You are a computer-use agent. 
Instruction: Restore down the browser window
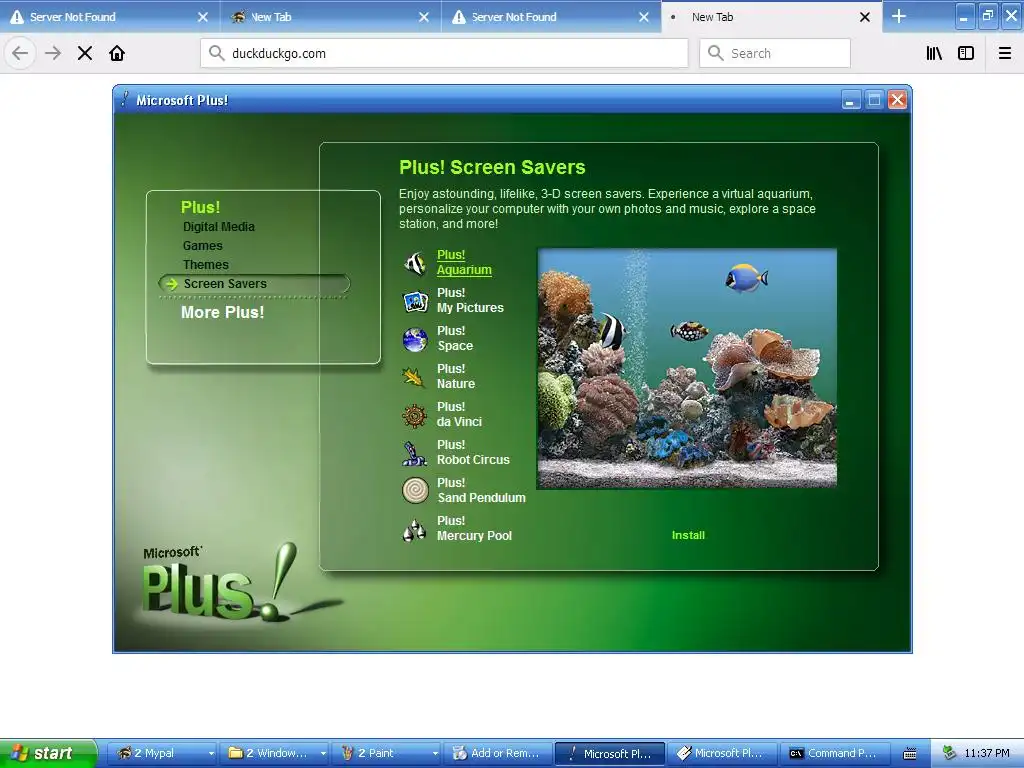pos(987,16)
